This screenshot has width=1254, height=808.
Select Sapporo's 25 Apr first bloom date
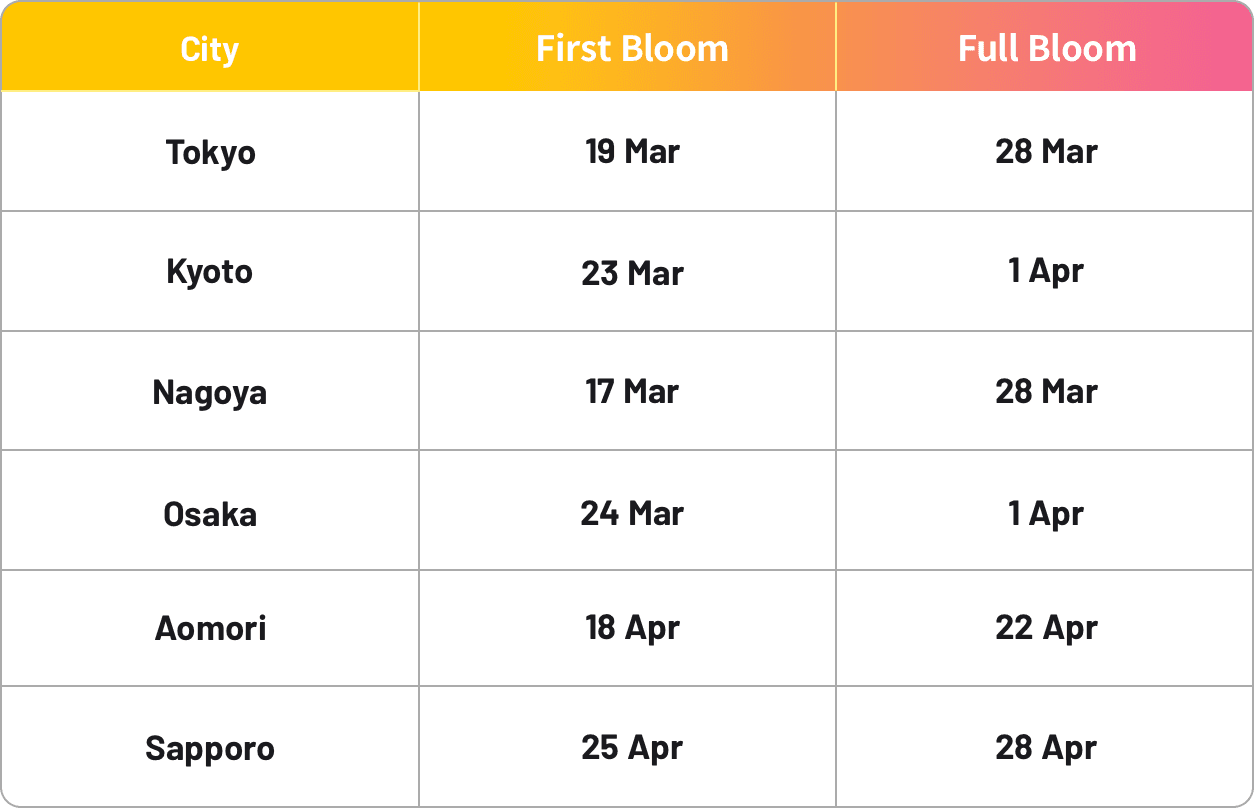tap(632, 748)
